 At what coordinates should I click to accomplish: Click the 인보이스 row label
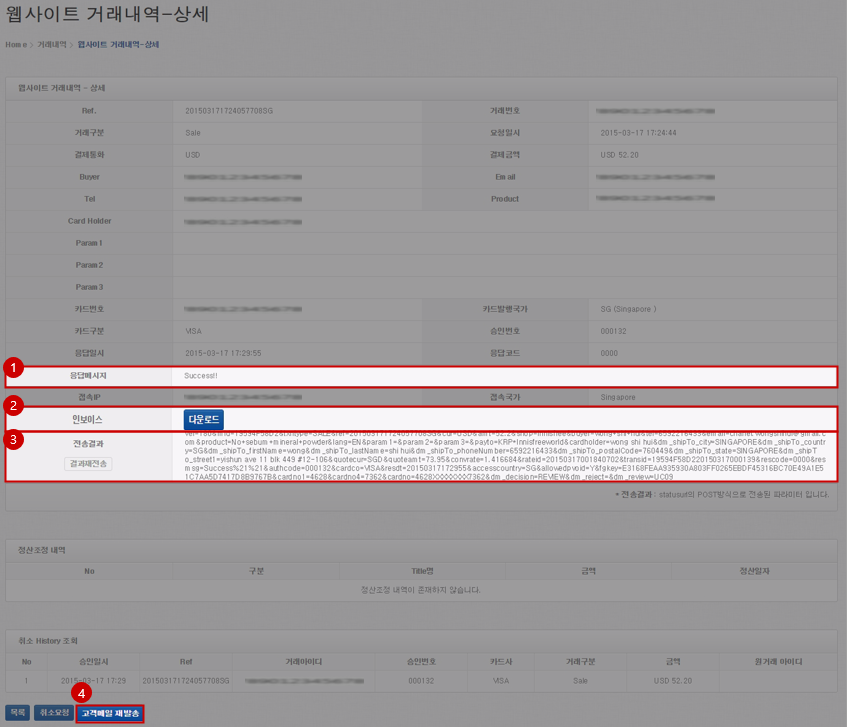[x=88, y=419]
